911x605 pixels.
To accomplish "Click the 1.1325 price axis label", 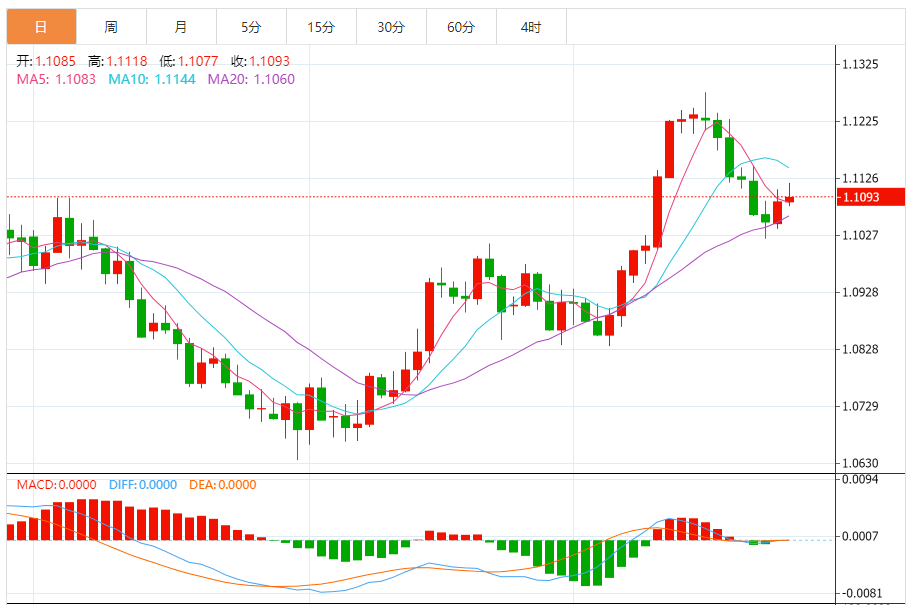I will pos(860,65).
